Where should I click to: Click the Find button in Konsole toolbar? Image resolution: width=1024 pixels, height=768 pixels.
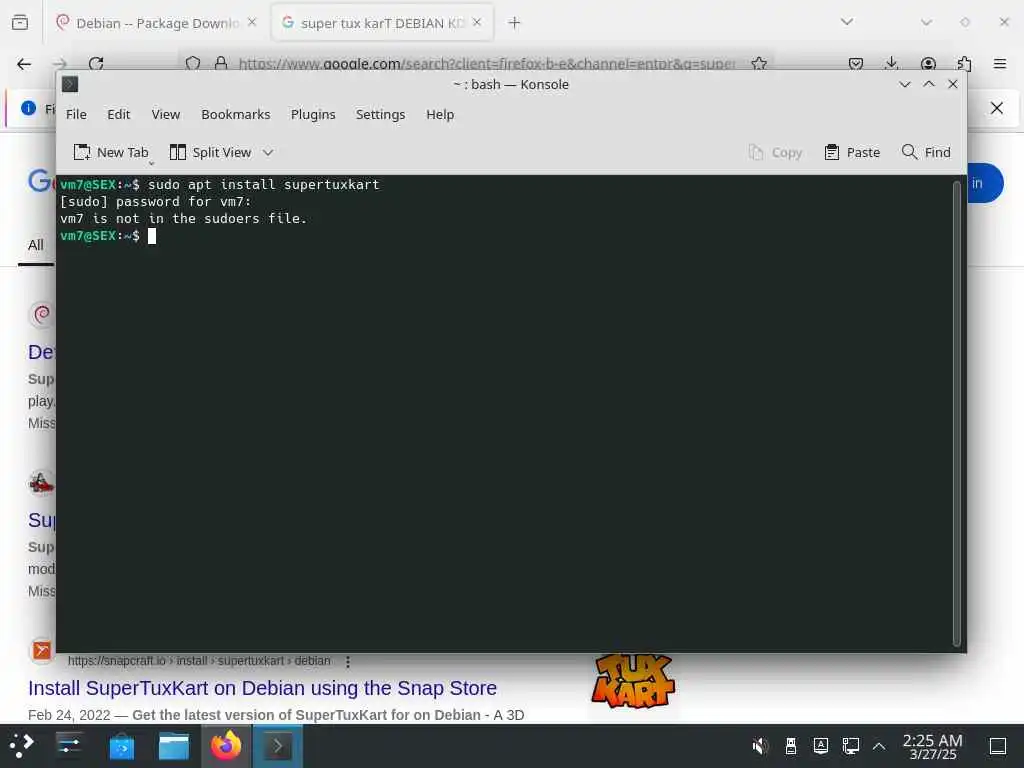coord(925,152)
